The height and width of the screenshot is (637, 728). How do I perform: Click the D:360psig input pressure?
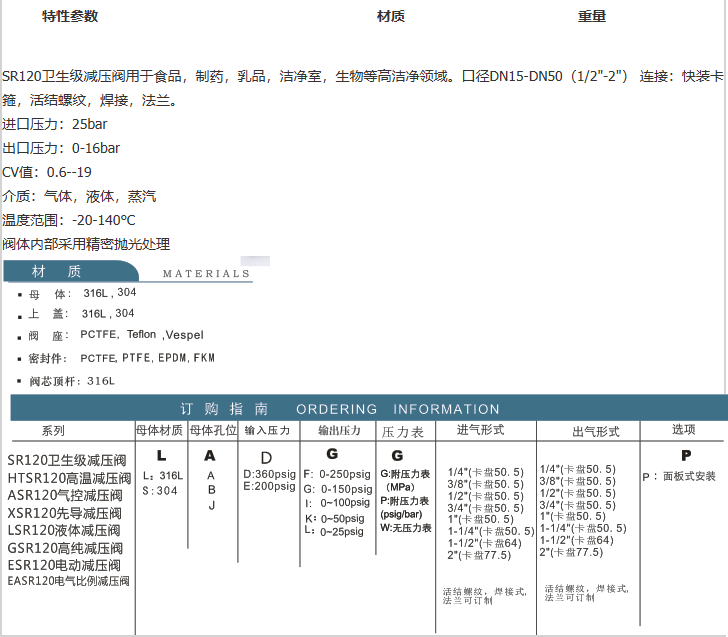[x=269, y=474]
